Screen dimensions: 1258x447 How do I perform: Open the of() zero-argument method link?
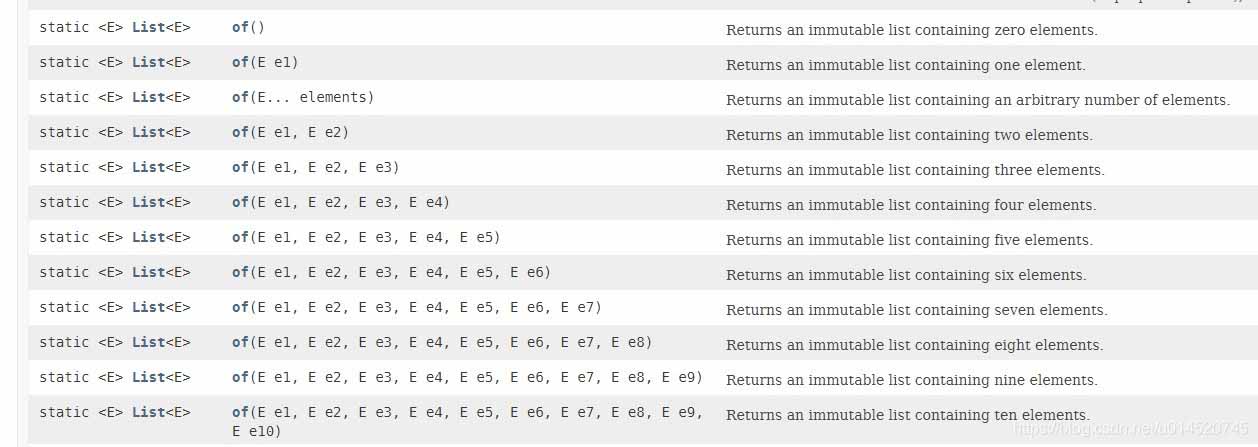pyautogui.click(x=240, y=28)
